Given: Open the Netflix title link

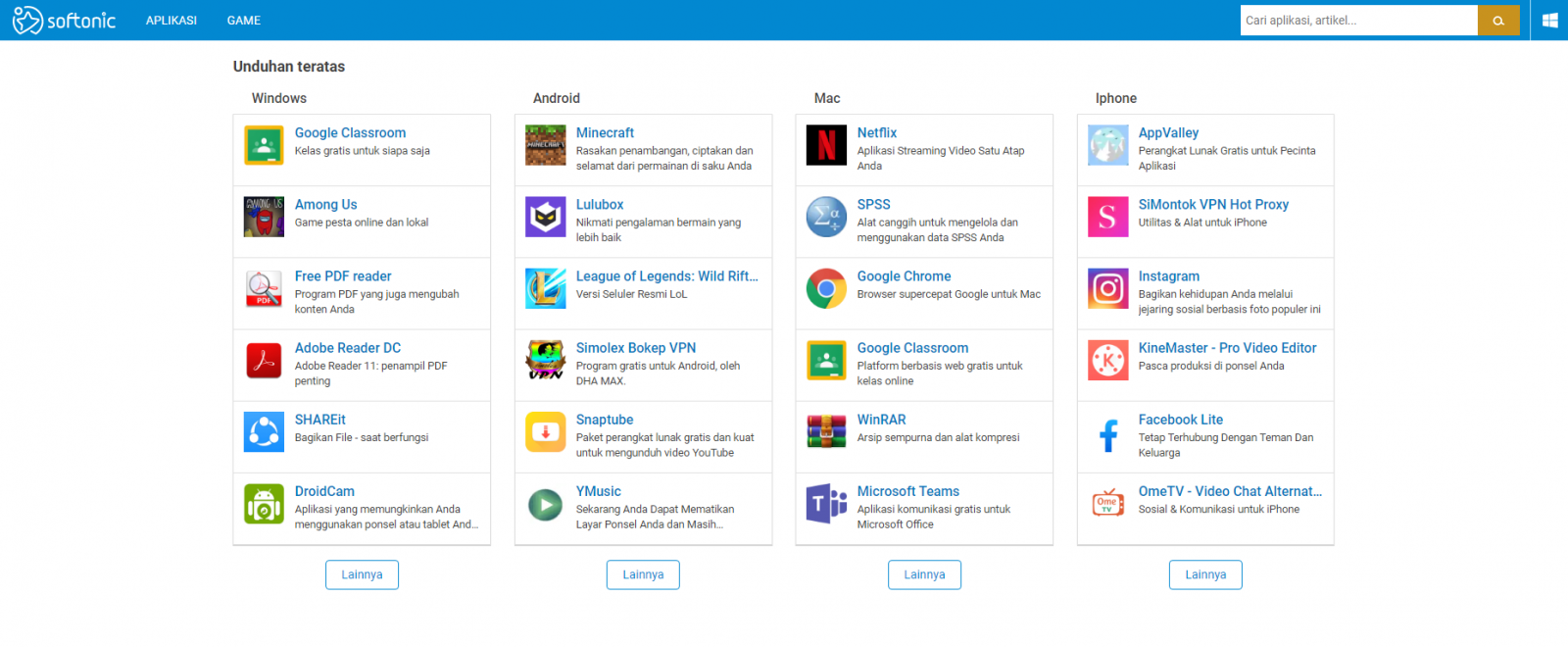Looking at the screenshot, I should pos(877,133).
